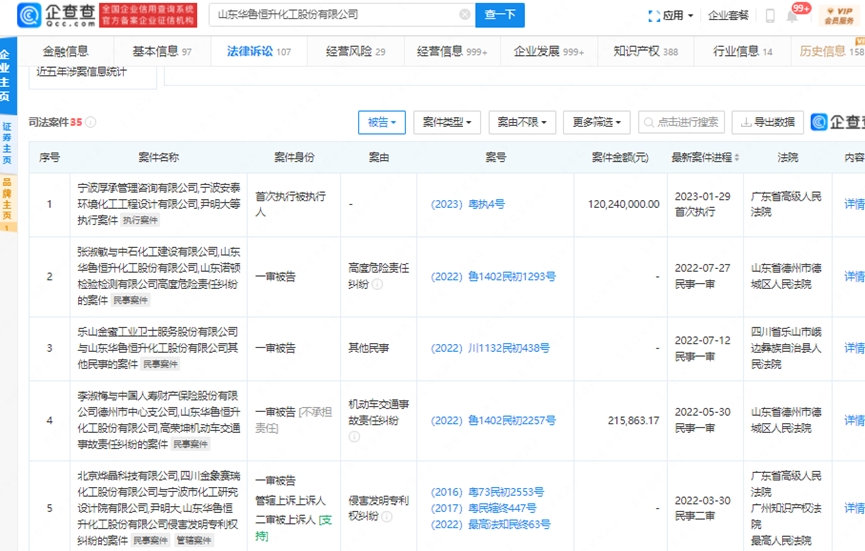Open the 更多筛选 dropdown
This screenshot has width=865, height=551.
pyautogui.click(x=596, y=122)
